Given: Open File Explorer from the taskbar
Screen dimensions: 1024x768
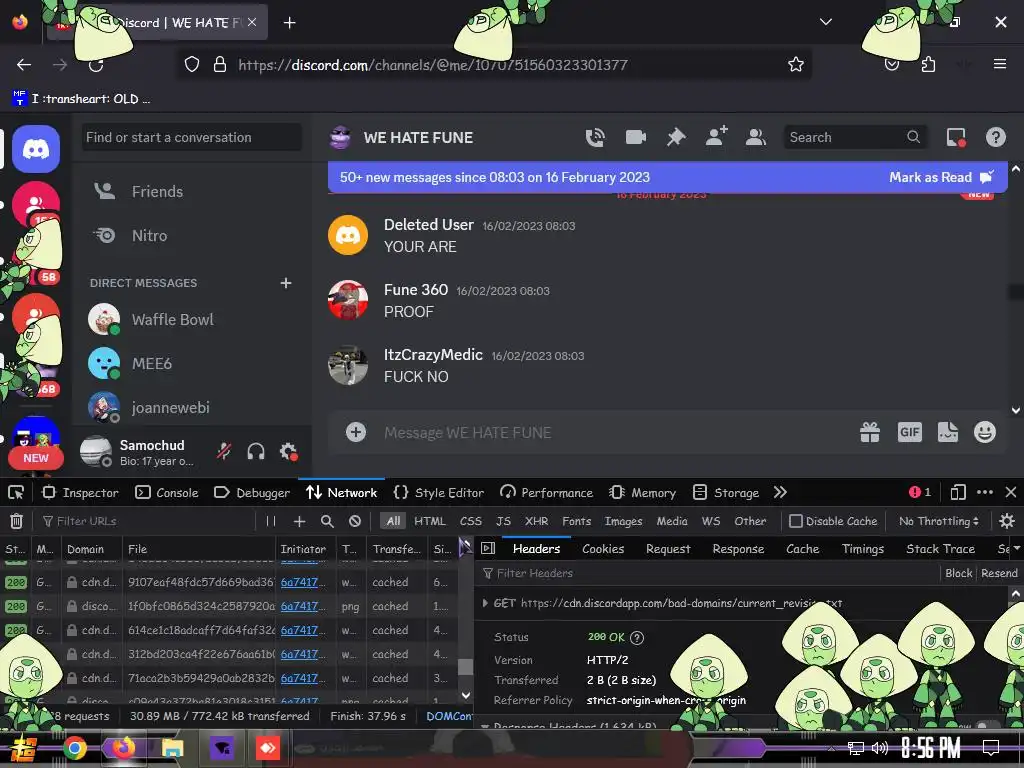Looking at the screenshot, I should [x=172, y=748].
